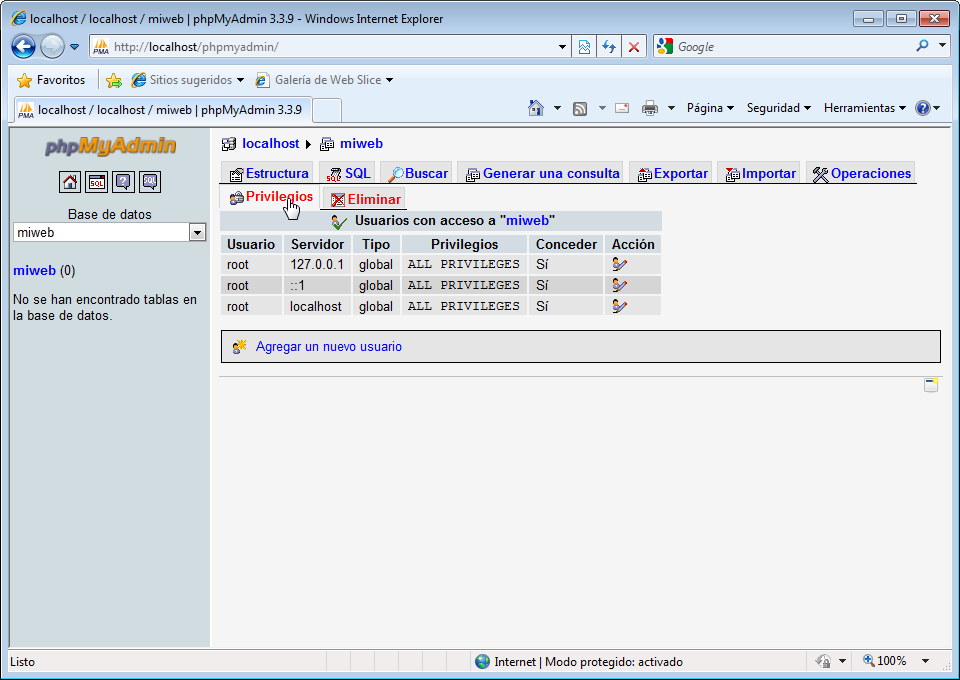Click the Servidor column header
960x680 pixels.
point(317,244)
